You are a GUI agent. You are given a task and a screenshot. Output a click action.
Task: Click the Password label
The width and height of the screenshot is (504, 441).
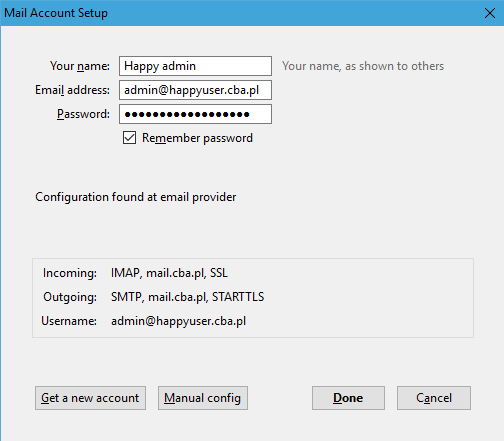[x=83, y=114]
